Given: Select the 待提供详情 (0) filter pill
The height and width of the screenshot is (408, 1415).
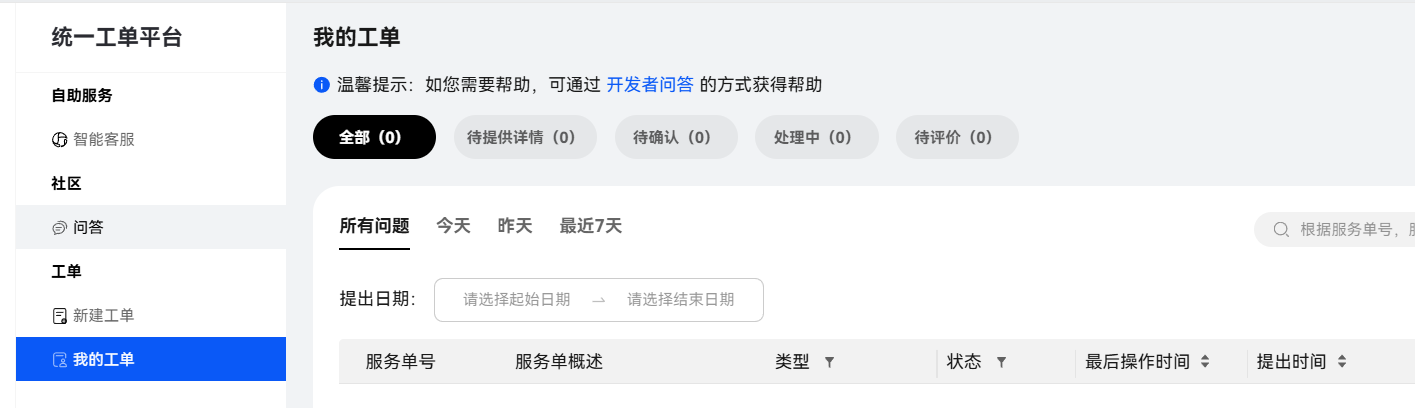Looking at the screenshot, I should point(525,137).
